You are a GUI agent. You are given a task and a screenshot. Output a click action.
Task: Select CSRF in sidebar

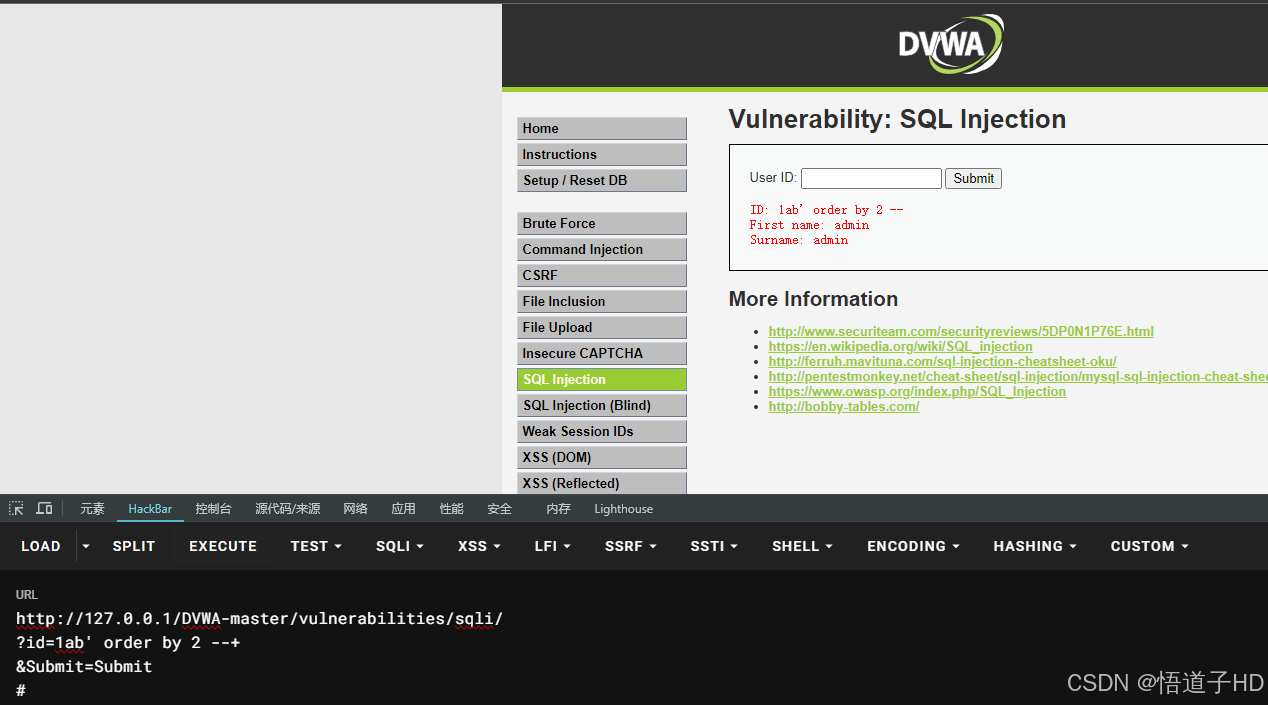tap(602, 275)
